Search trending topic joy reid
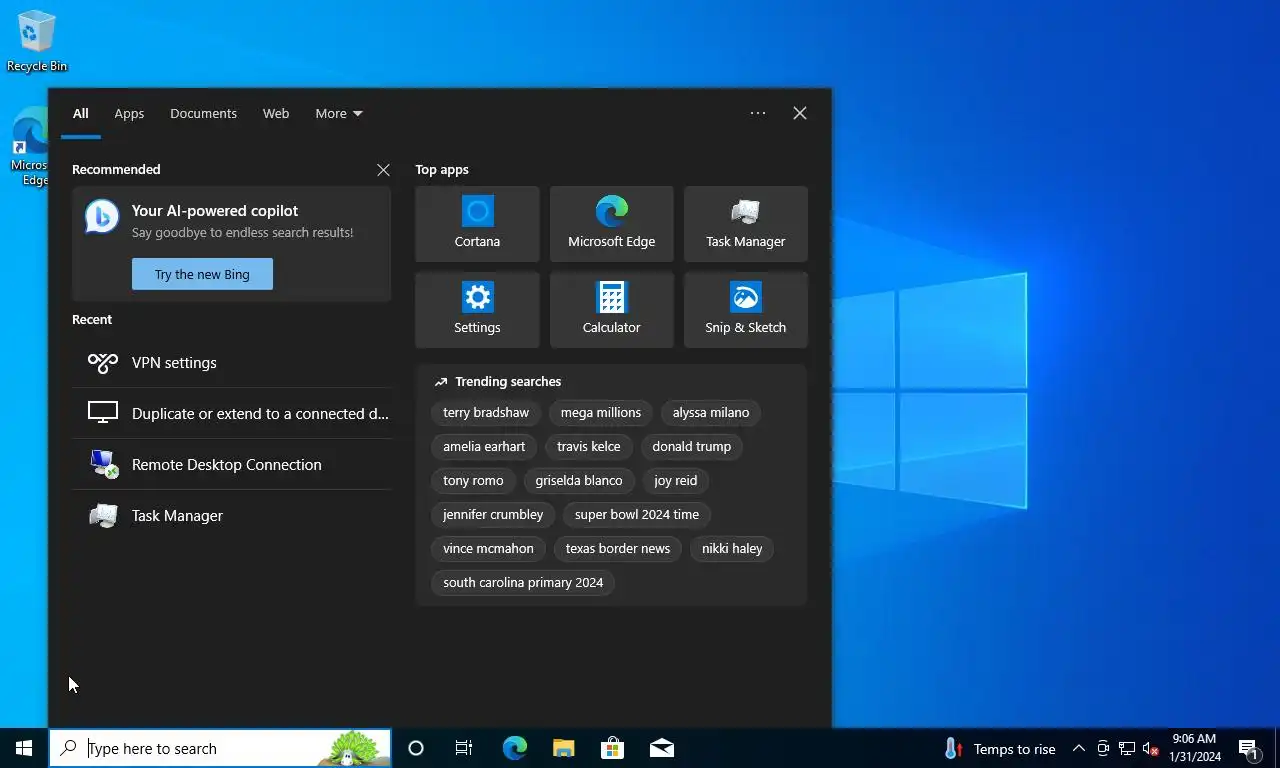This screenshot has height=768, width=1280. pyautogui.click(x=676, y=481)
